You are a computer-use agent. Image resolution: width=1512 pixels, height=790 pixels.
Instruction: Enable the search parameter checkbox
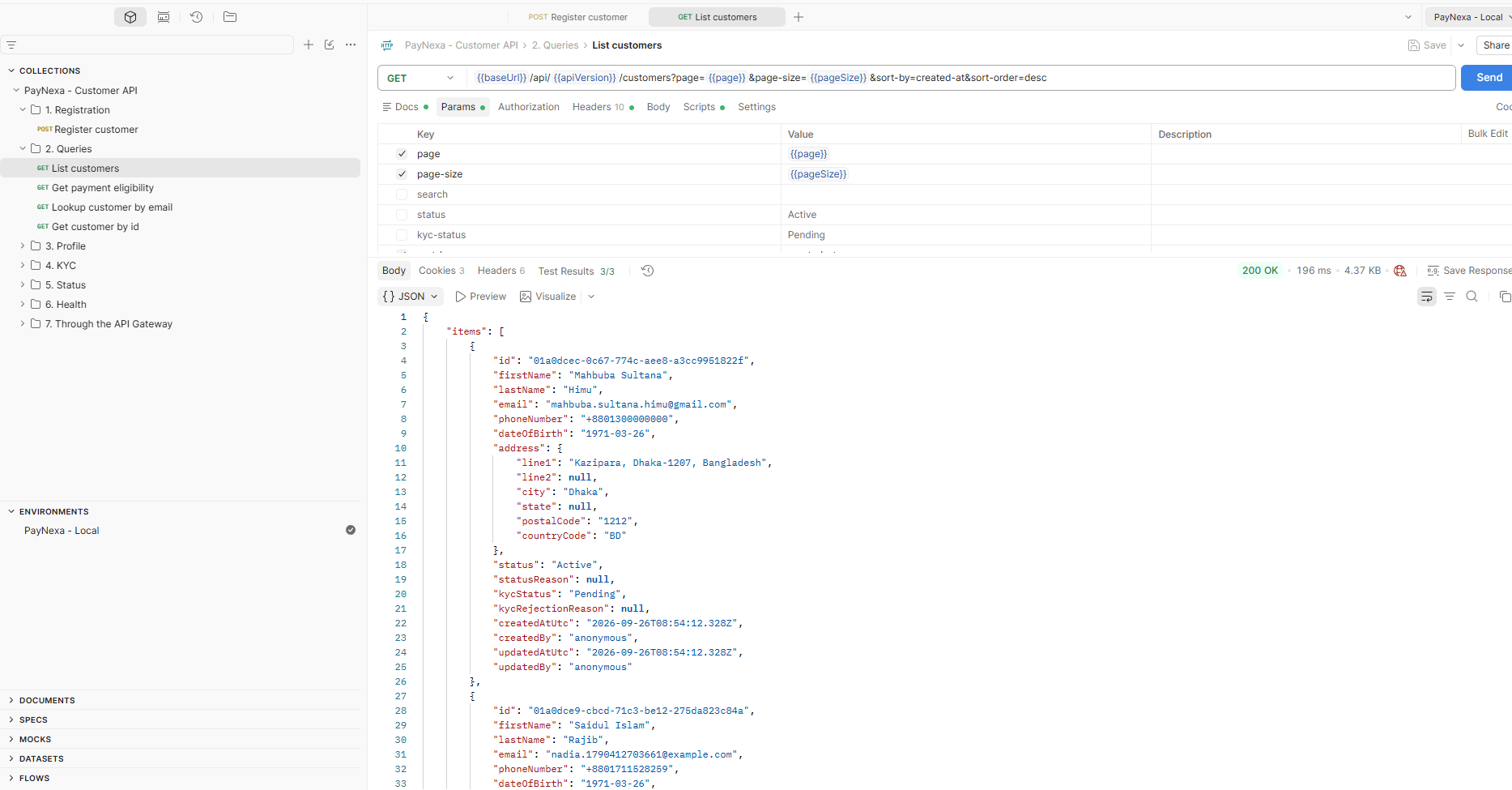(x=402, y=194)
